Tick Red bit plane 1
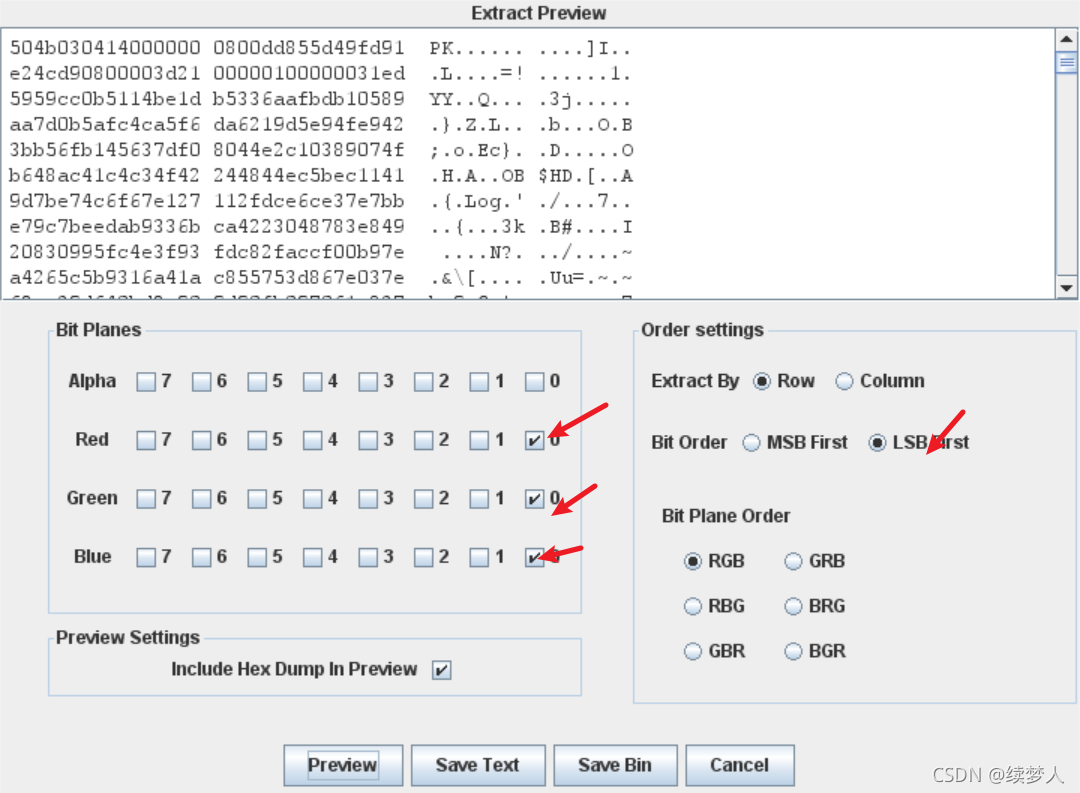 pos(479,440)
